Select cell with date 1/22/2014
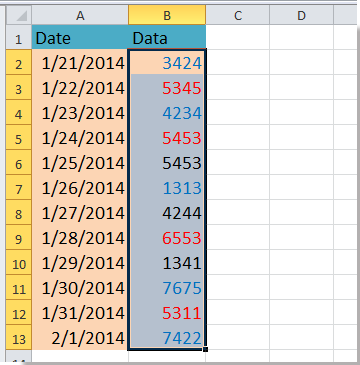The width and height of the screenshot is (360, 365). point(80,87)
